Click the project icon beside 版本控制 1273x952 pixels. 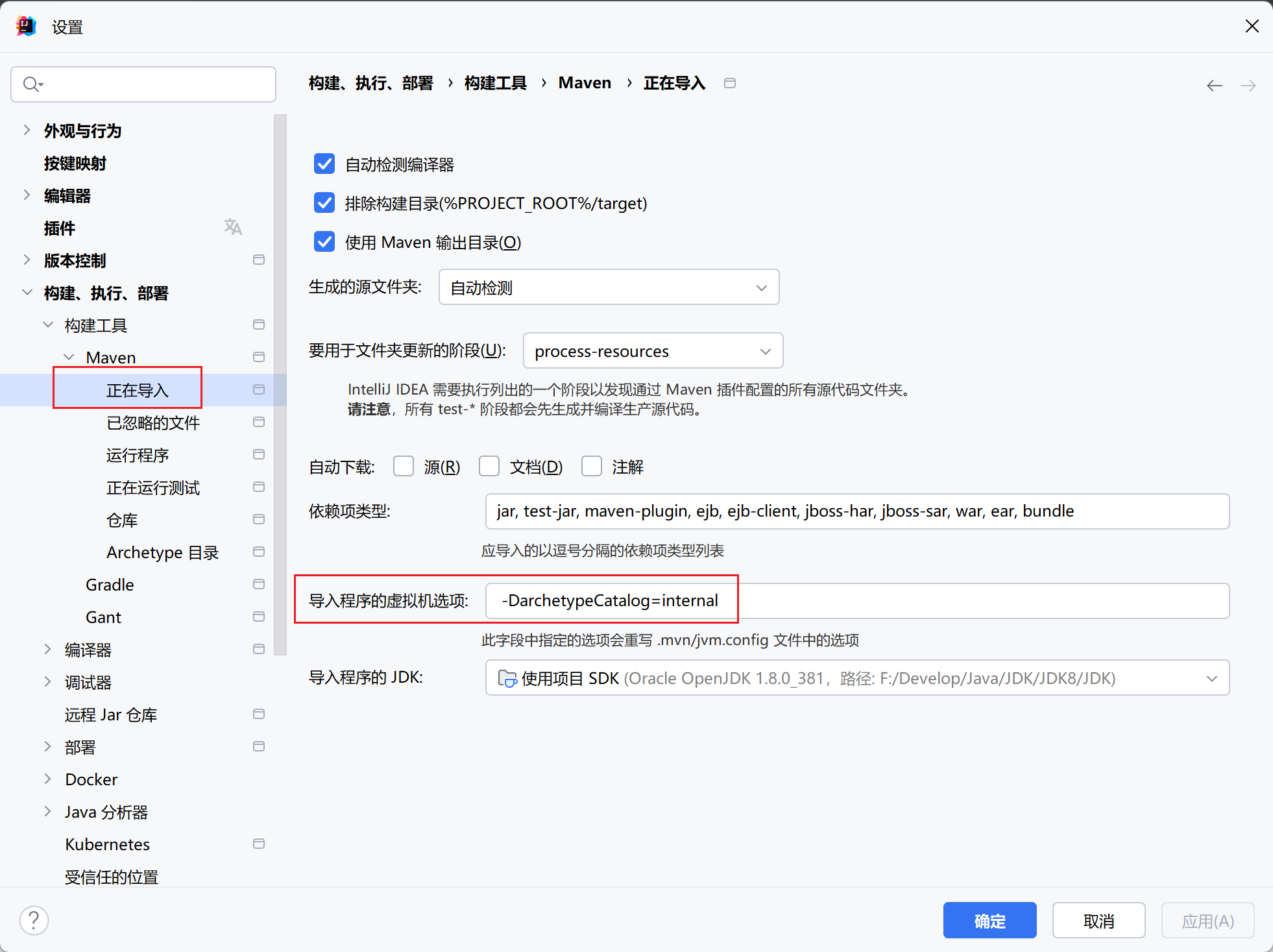[x=259, y=260]
